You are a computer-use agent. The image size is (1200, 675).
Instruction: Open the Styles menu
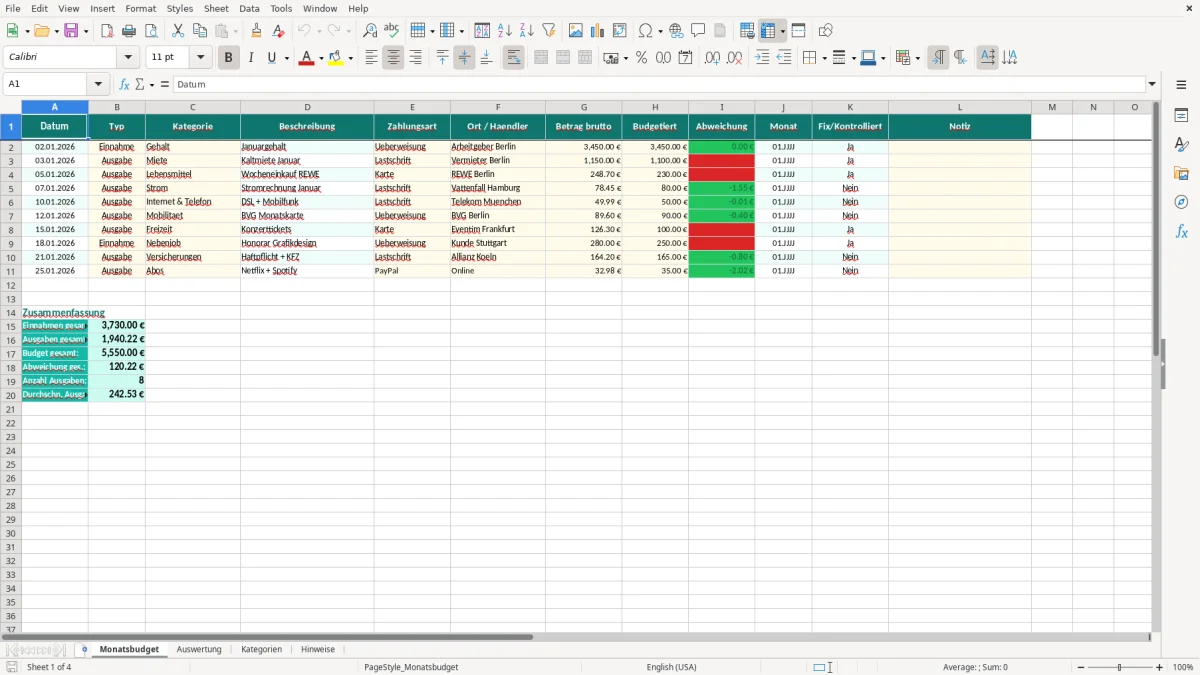[180, 8]
